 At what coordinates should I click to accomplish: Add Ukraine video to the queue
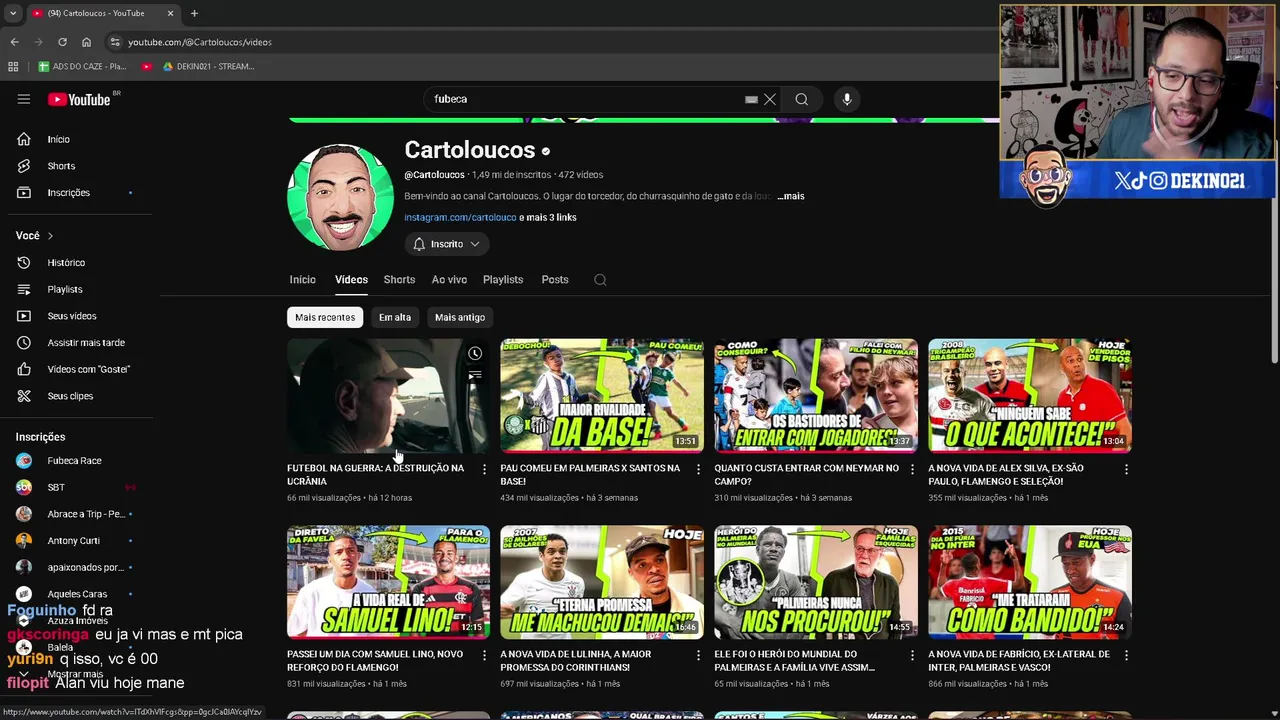475,376
